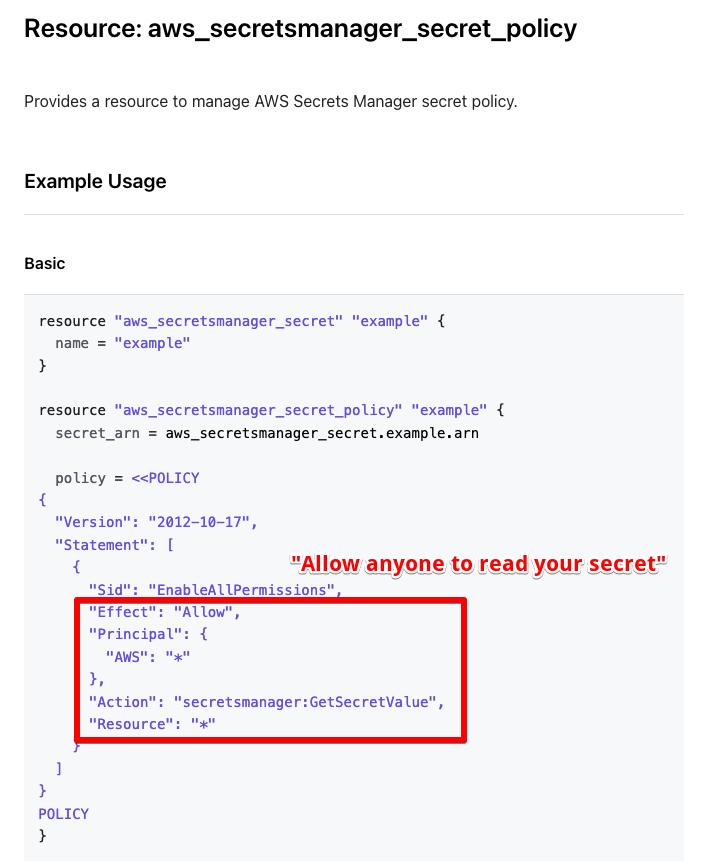Viewport: 709px width, 868px height.
Task: Click the "Example Usage" heading
Action: (x=95, y=182)
